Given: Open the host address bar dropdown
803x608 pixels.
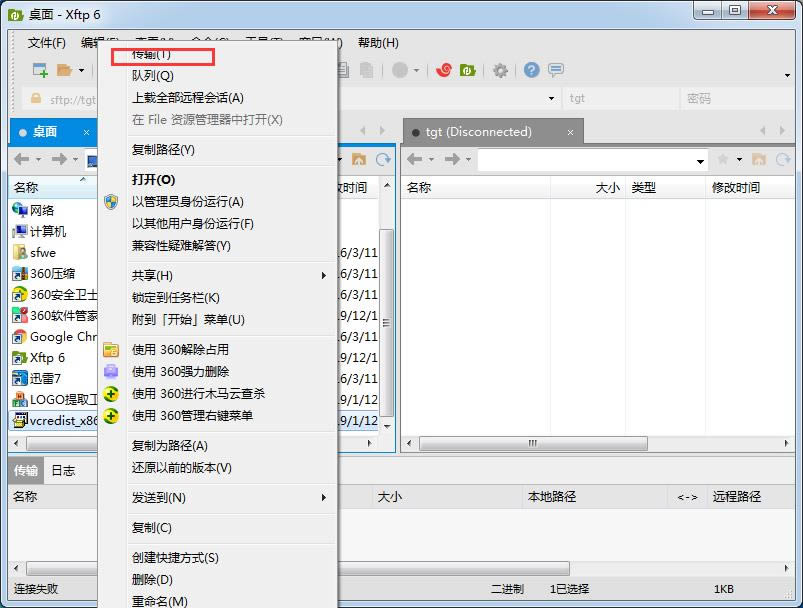Looking at the screenshot, I should [550, 99].
